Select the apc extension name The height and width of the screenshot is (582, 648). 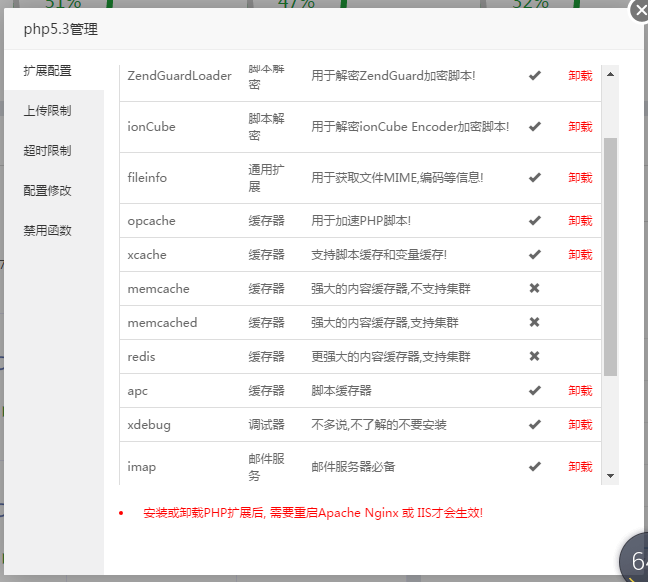tap(137, 391)
